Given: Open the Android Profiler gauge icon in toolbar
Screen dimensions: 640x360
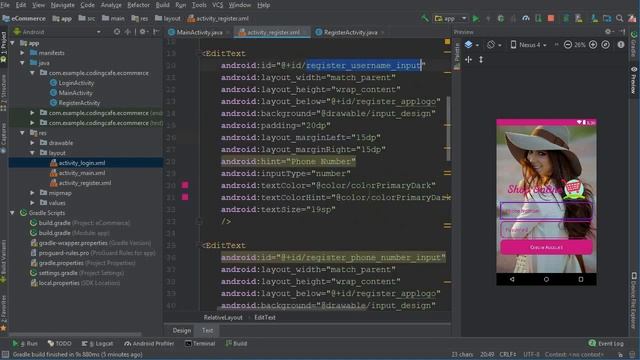Looking at the screenshot, I should coord(526,18).
